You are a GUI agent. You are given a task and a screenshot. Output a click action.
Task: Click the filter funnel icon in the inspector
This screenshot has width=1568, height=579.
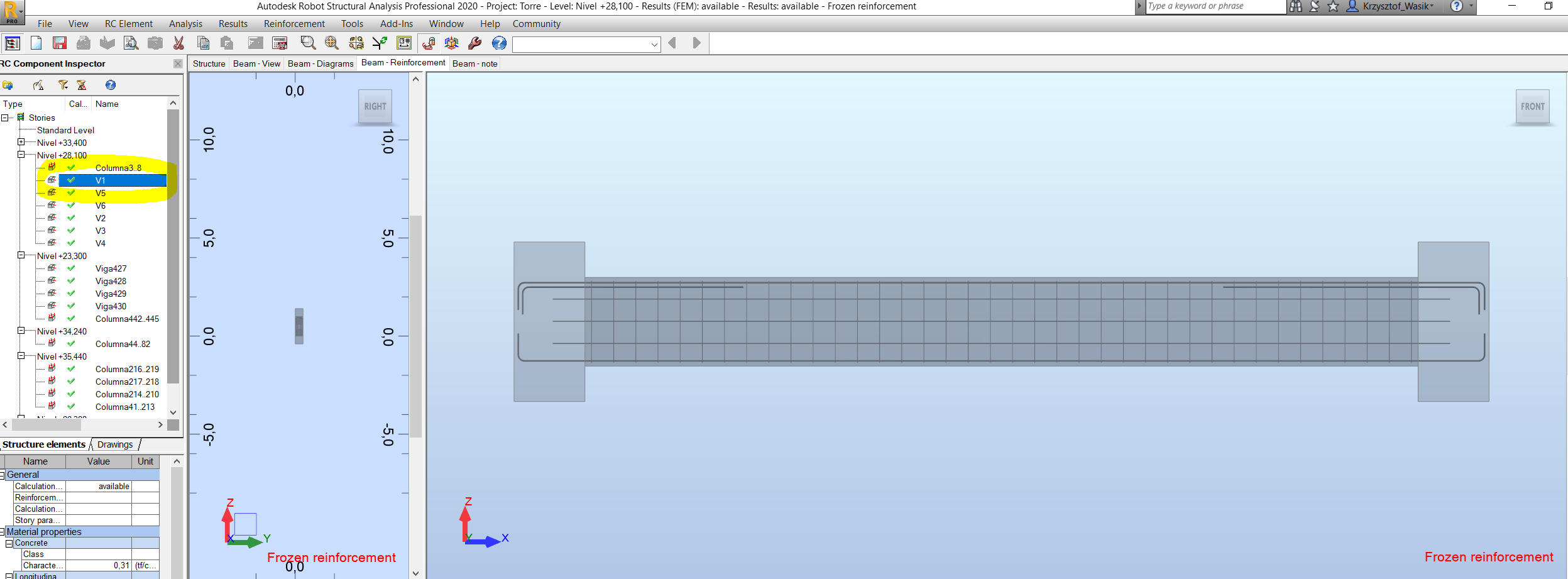(63, 85)
